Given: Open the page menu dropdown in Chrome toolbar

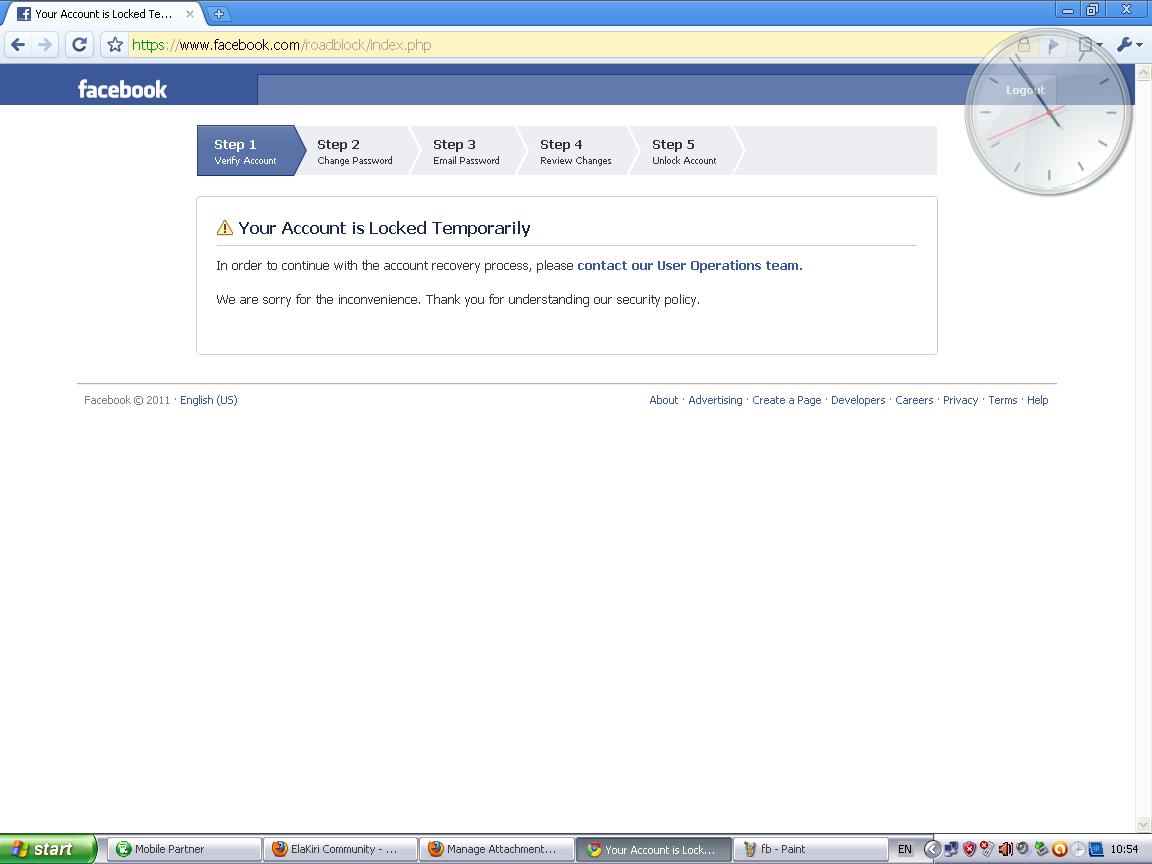Looking at the screenshot, I should point(1090,45).
